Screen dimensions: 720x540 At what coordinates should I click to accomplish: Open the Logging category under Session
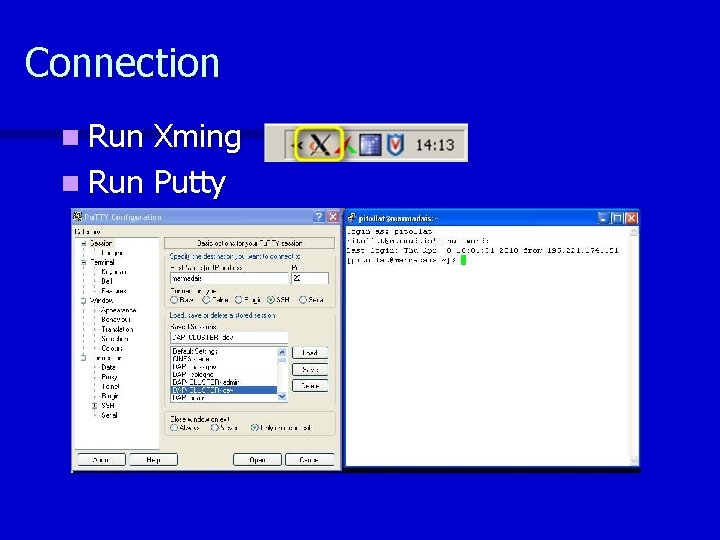112,253
